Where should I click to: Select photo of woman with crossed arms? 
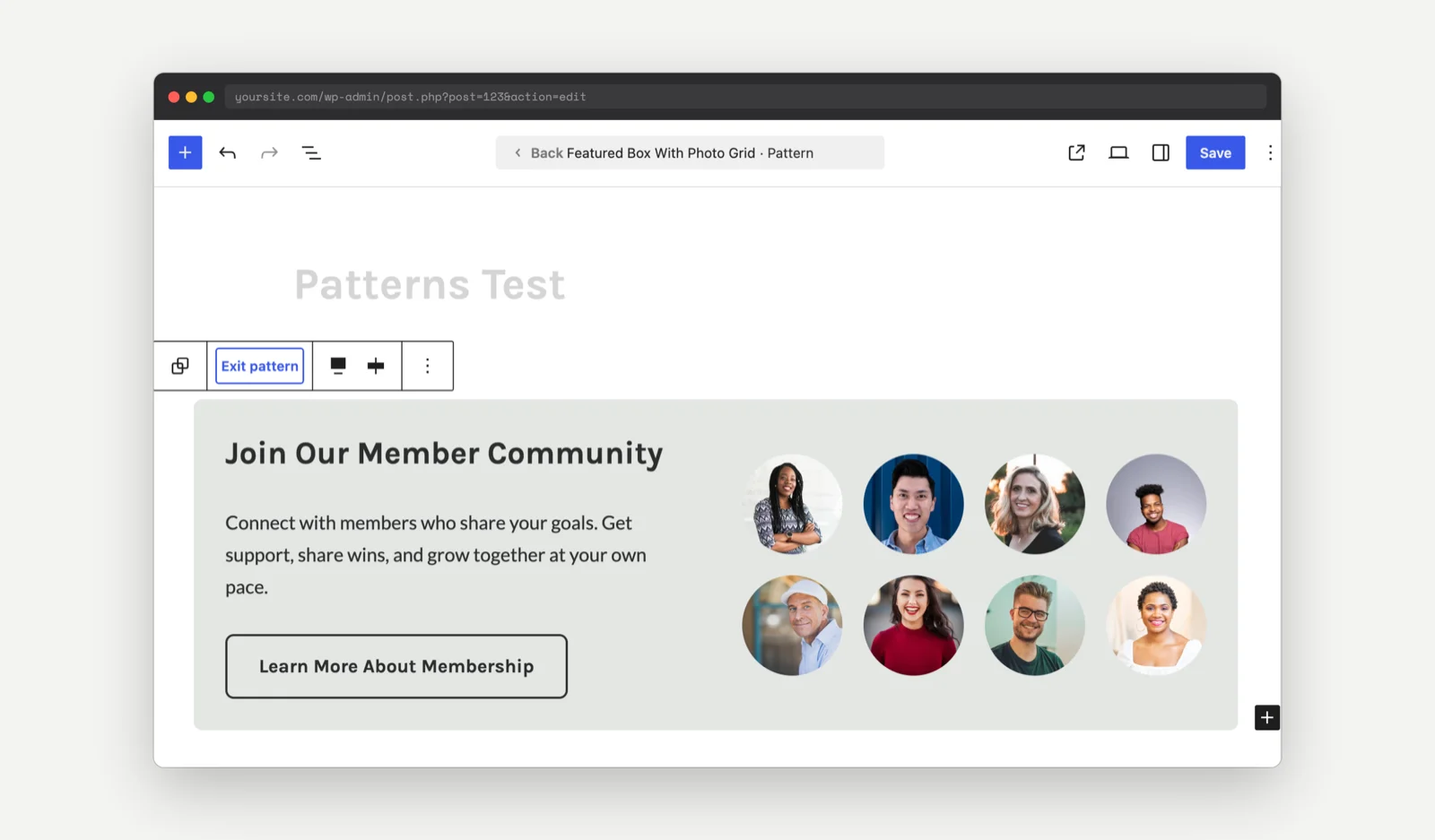[x=792, y=504]
